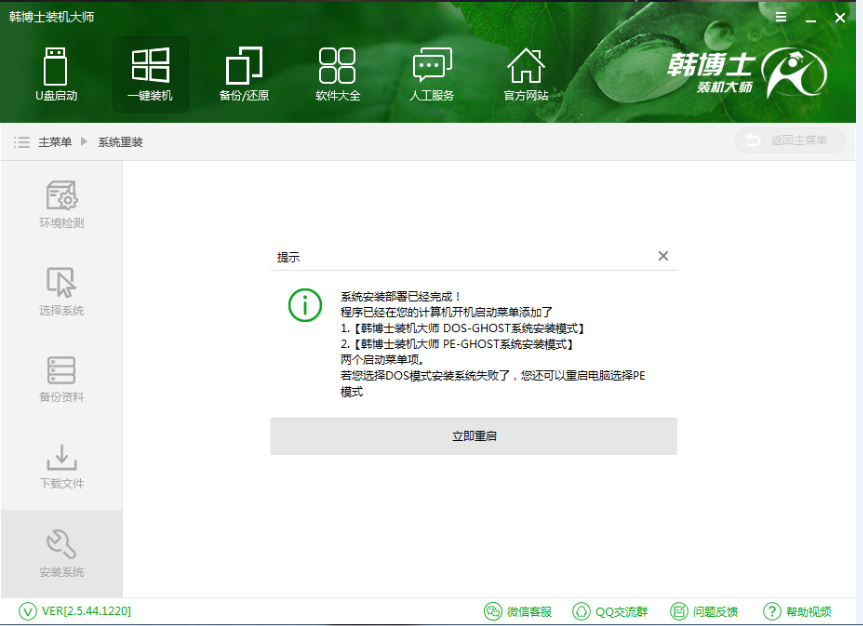Open 问题反馈 link text in footer
The image size is (863, 626).
point(715,612)
